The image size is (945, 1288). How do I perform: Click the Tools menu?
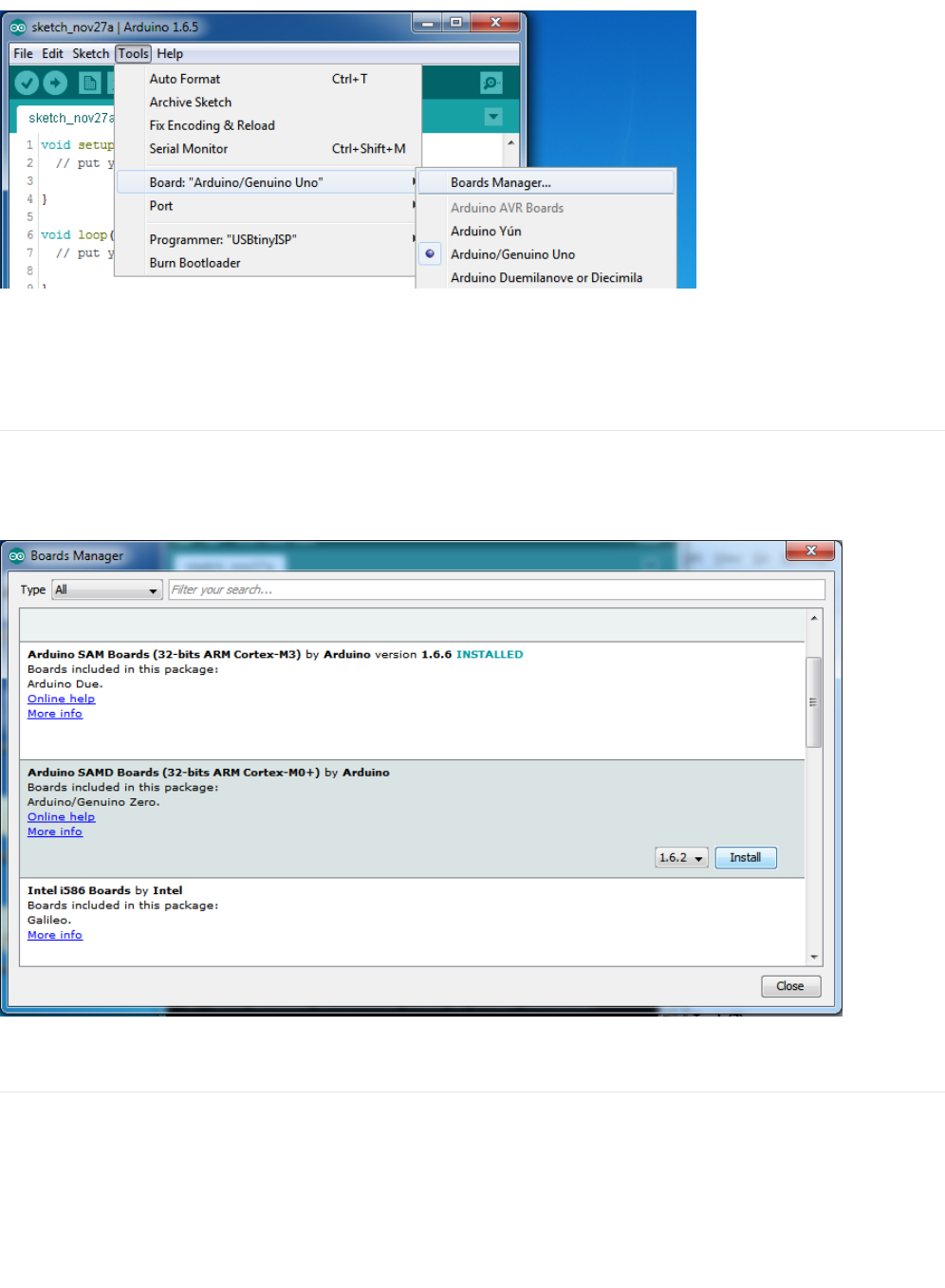coord(134,54)
